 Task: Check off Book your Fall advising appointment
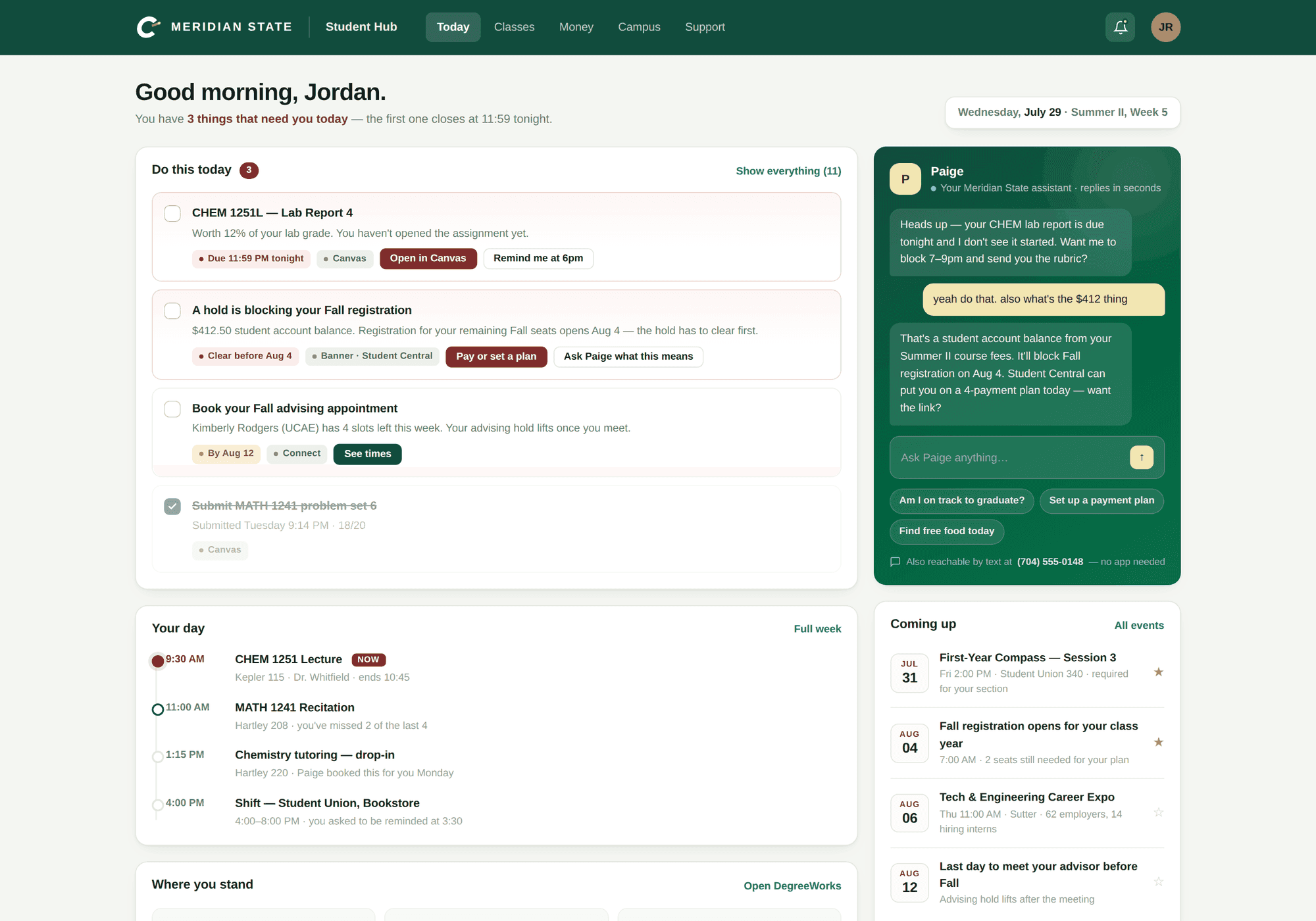[172, 409]
